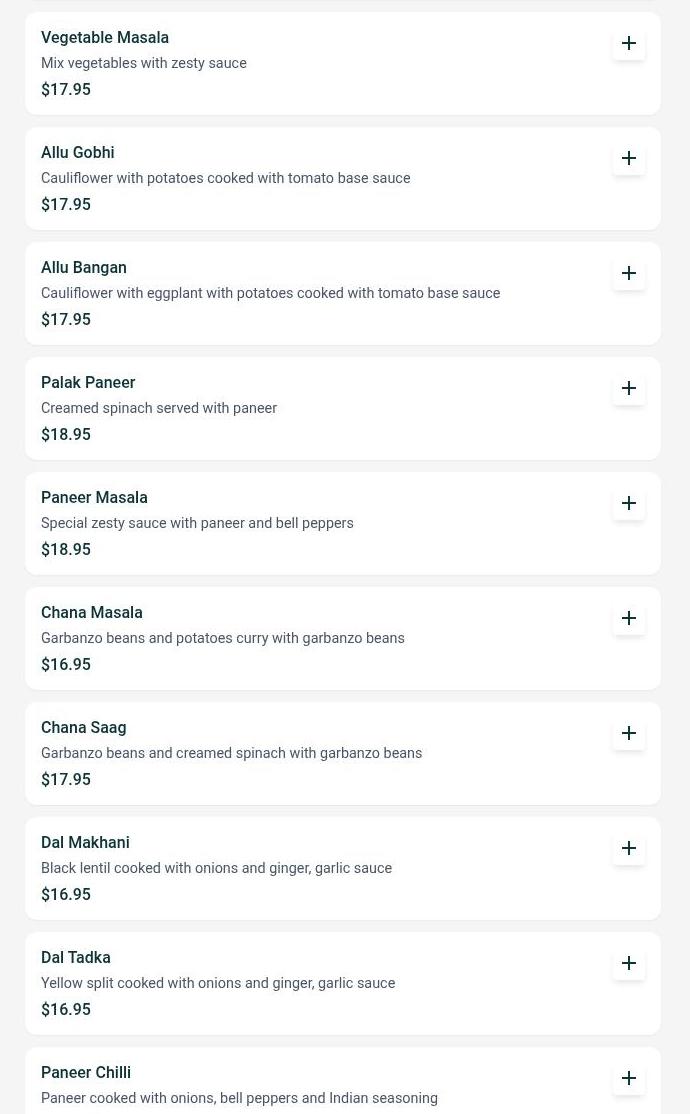Add Chana Saag via plus icon
Image resolution: width=690 pixels, height=1114 pixels.
[x=628, y=734]
